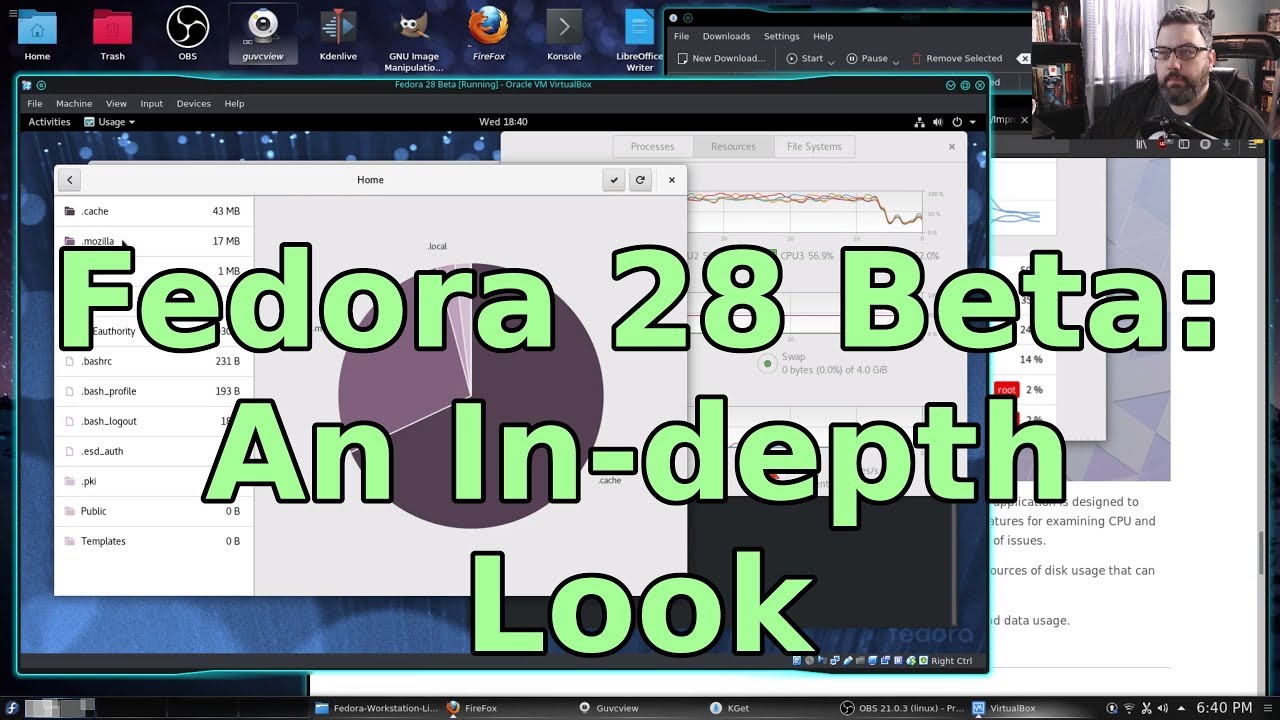Click the Wi-Fi icon in system tray
The height and width of the screenshot is (720, 1280).
[1130, 708]
